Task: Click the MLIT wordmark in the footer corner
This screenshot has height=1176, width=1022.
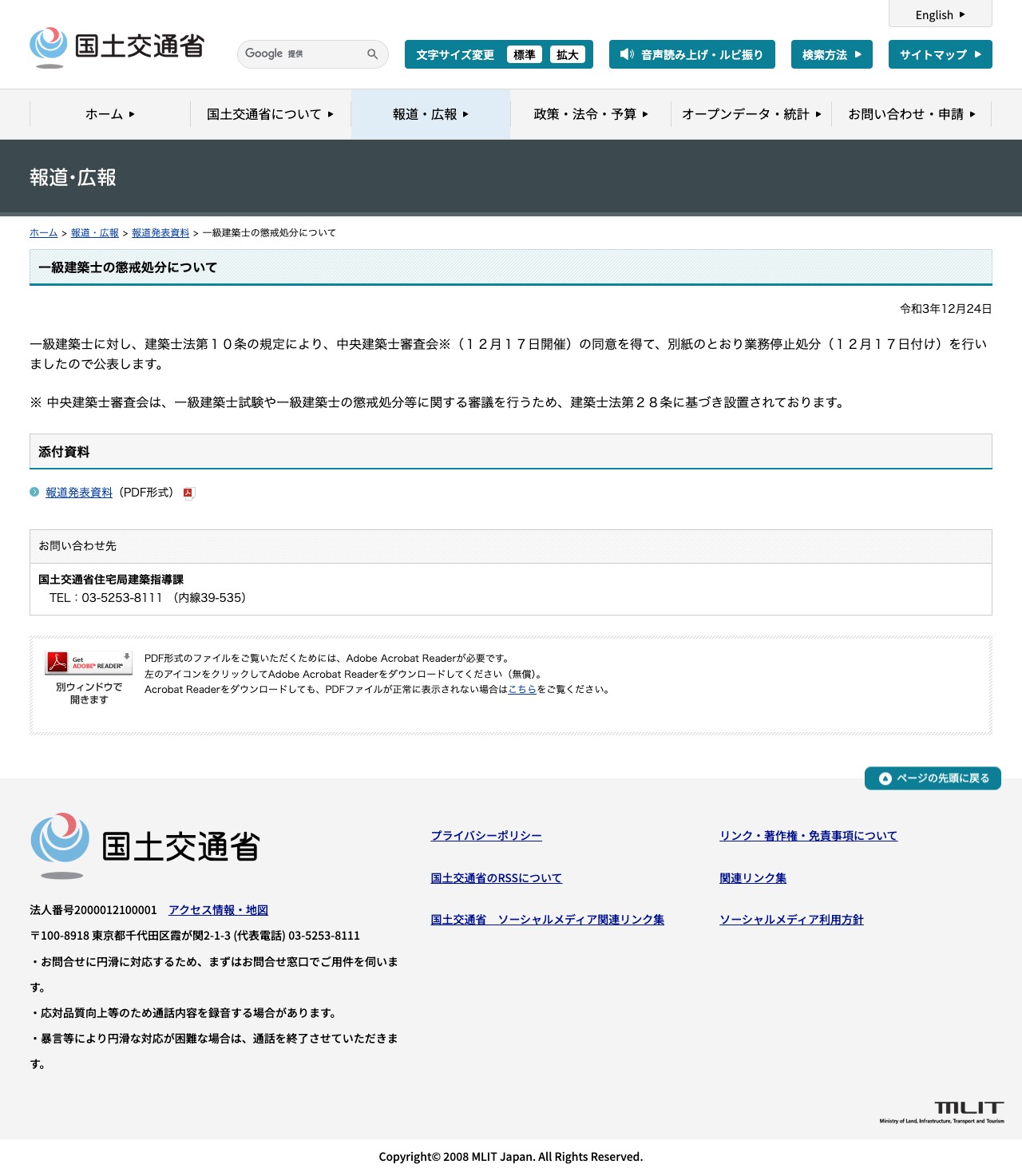Action: [x=942, y=1112]
